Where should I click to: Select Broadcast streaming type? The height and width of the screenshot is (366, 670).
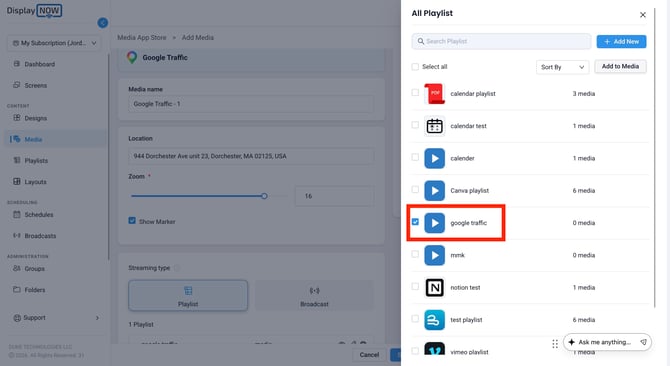(x=314, y=296)
